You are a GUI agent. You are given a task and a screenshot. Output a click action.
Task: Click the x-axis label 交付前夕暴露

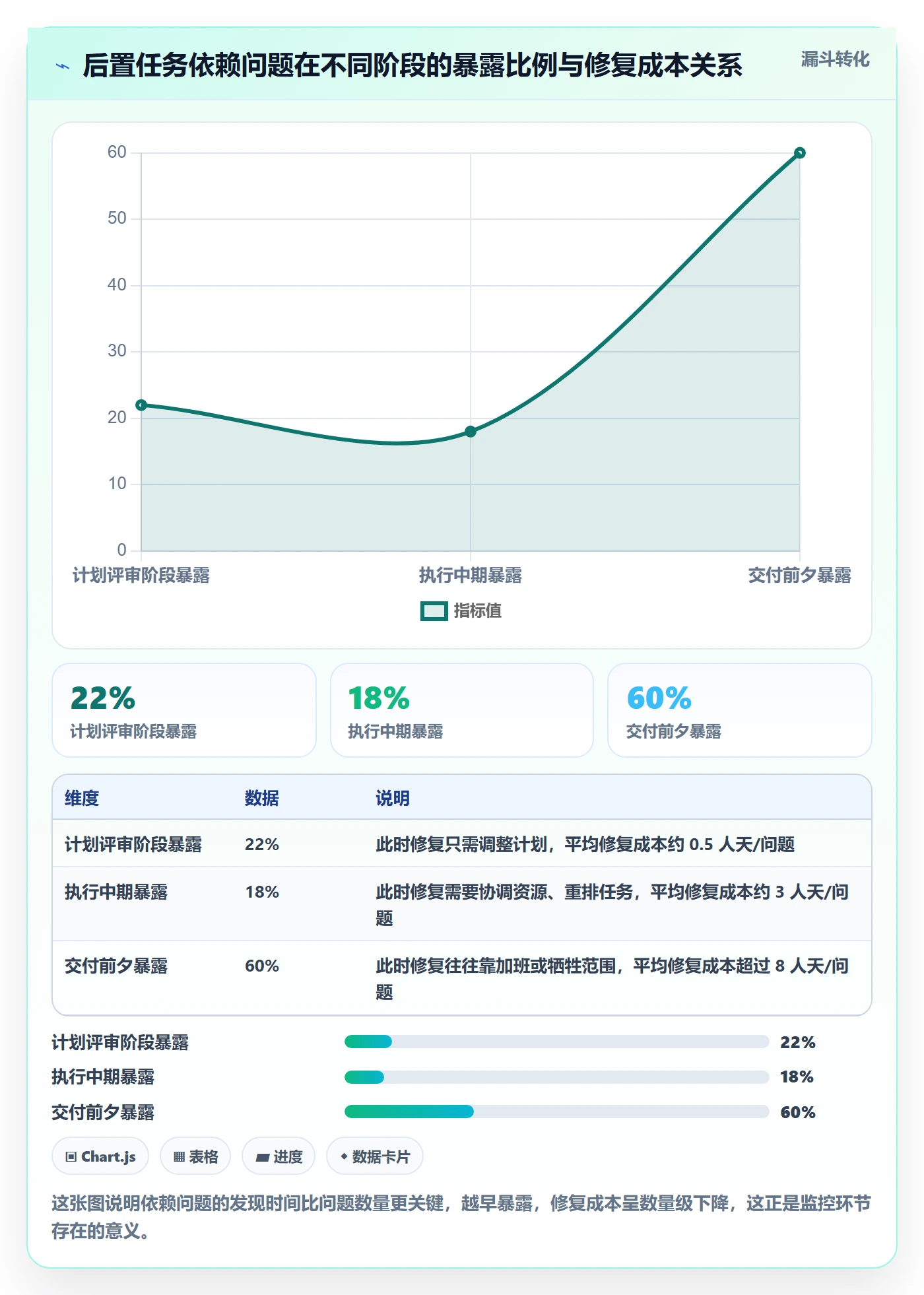coord(799,576)
